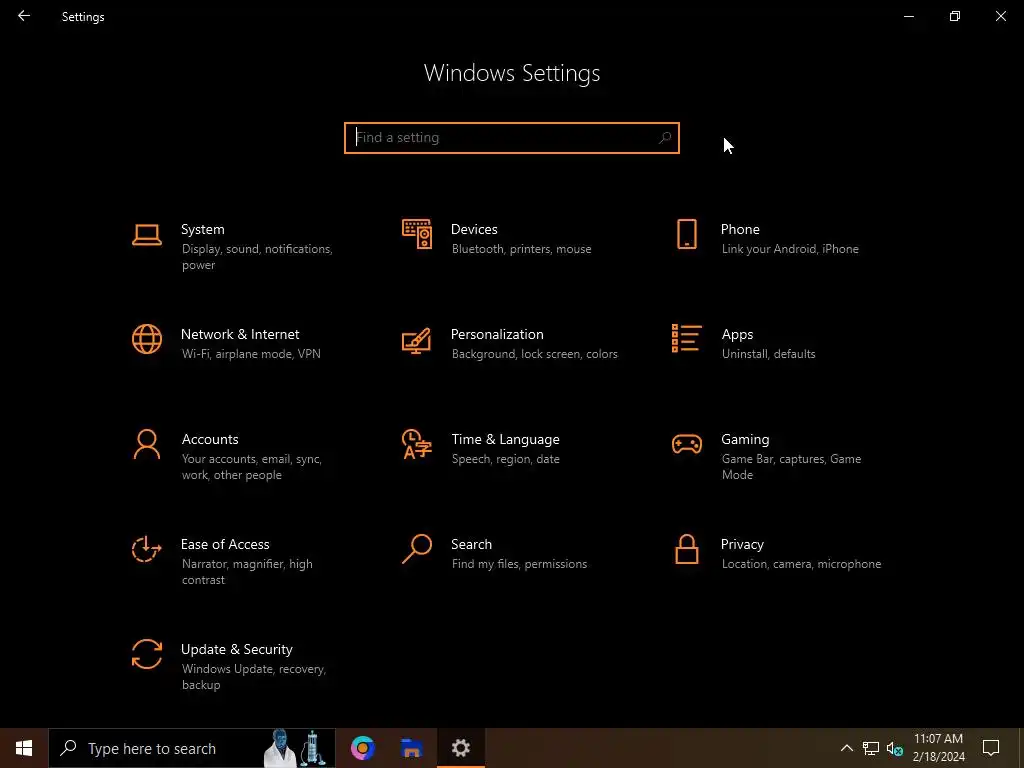
Task: Open the Search magnifier category icon
Action: pos(417,549)
